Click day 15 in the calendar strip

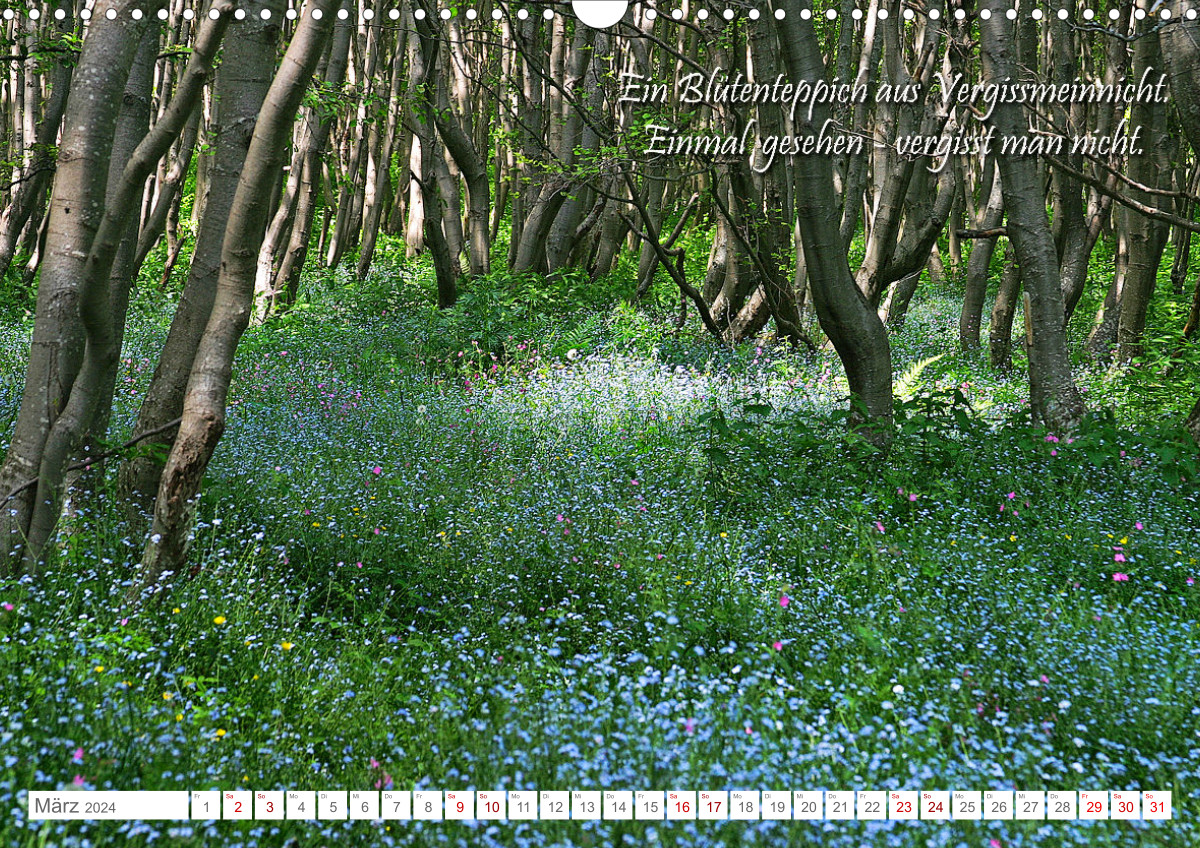[650, 805]
